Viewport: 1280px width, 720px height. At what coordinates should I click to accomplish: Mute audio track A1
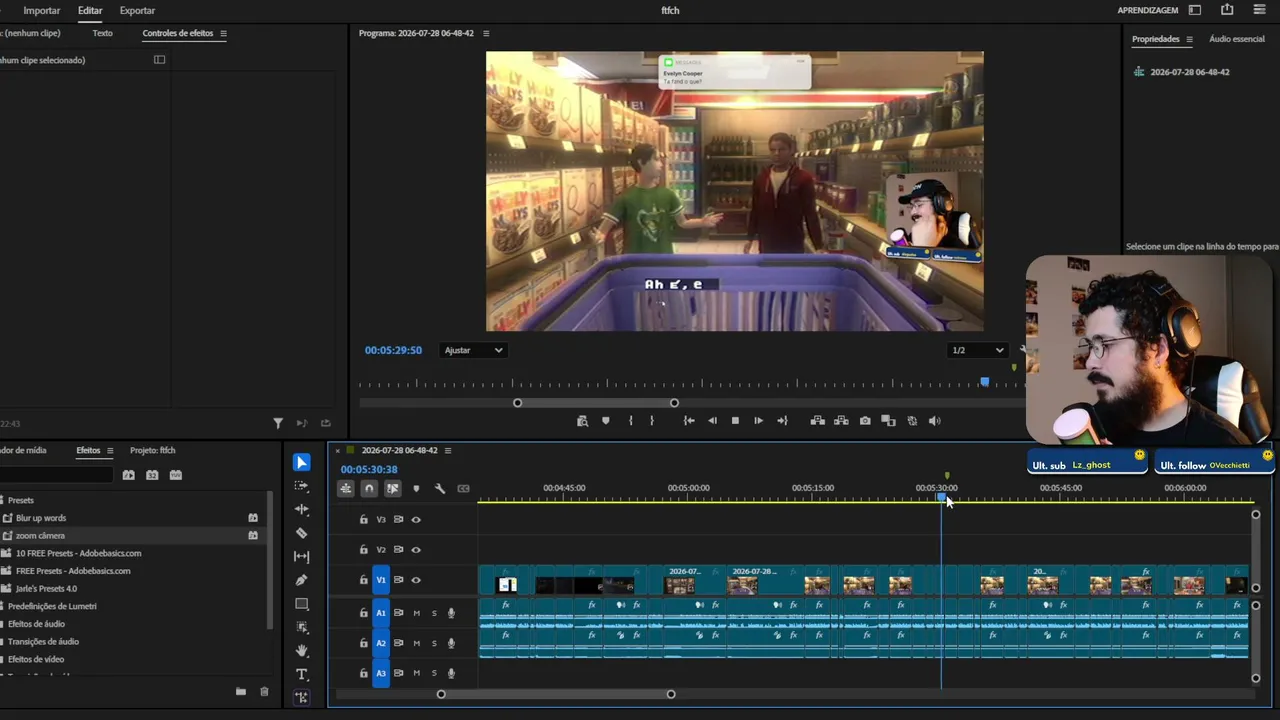(417, 613)
